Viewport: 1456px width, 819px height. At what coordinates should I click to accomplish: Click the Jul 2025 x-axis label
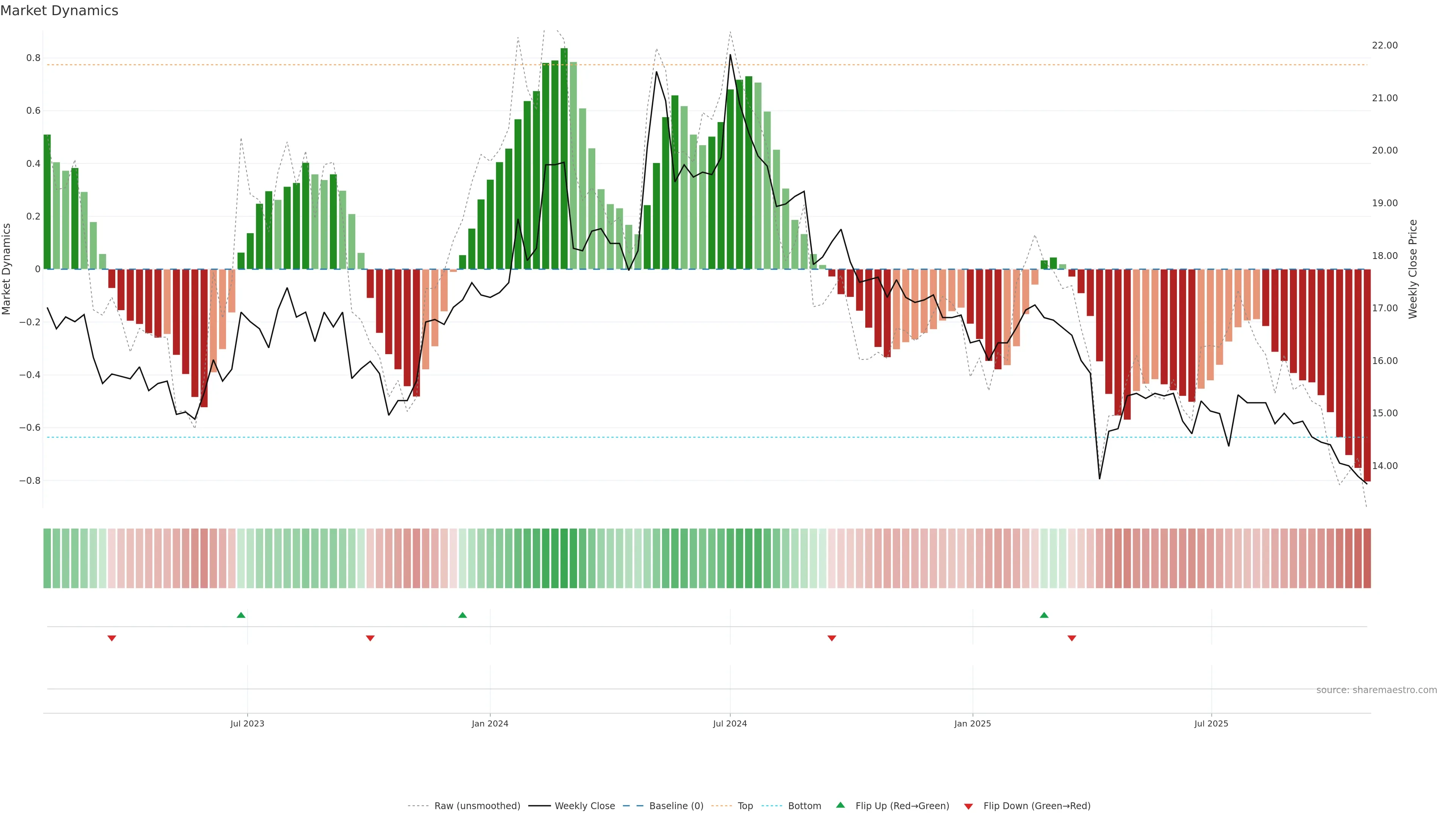pyautogui.click(x=1211, y=723)
